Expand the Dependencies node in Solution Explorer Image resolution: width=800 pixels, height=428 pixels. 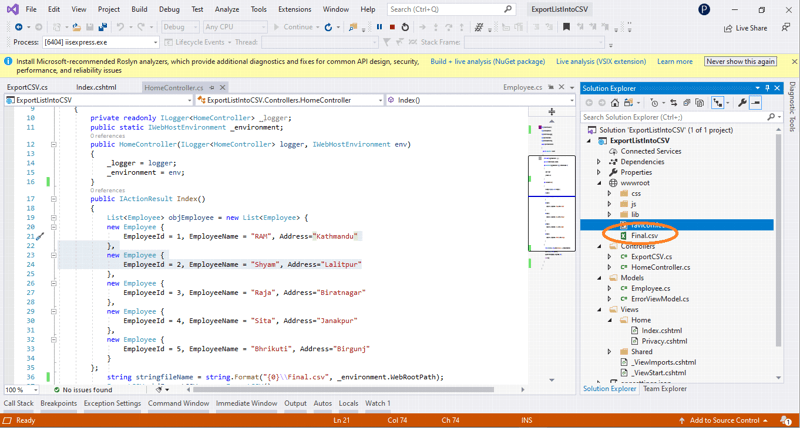pos(599,162)
